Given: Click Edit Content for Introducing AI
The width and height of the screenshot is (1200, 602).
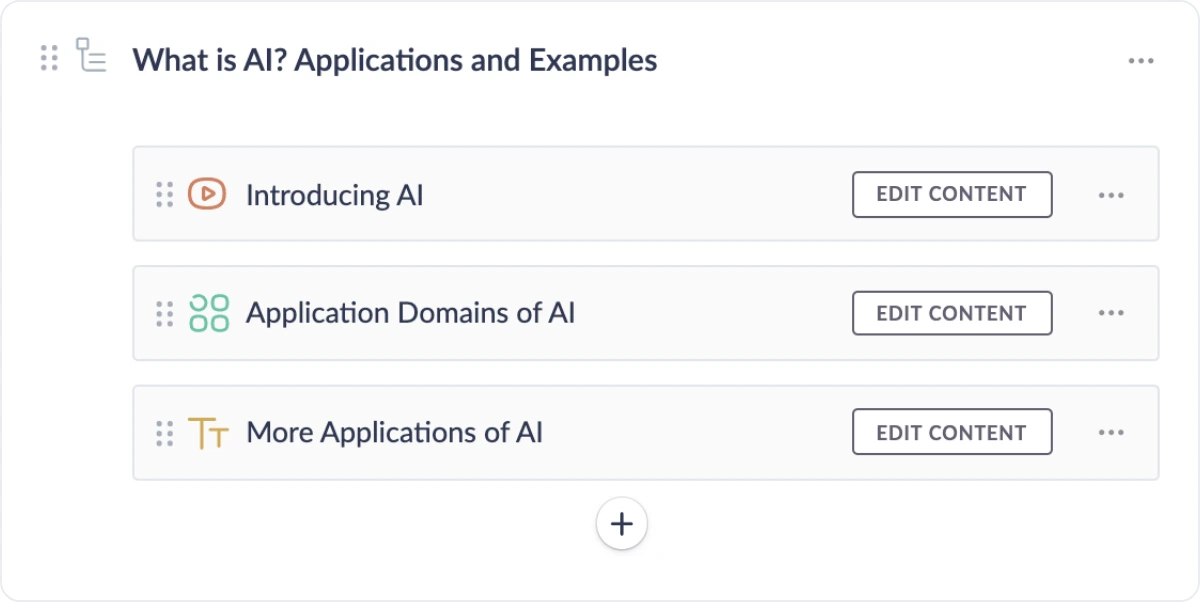Looking at the screenshot, I should (951, 194).
